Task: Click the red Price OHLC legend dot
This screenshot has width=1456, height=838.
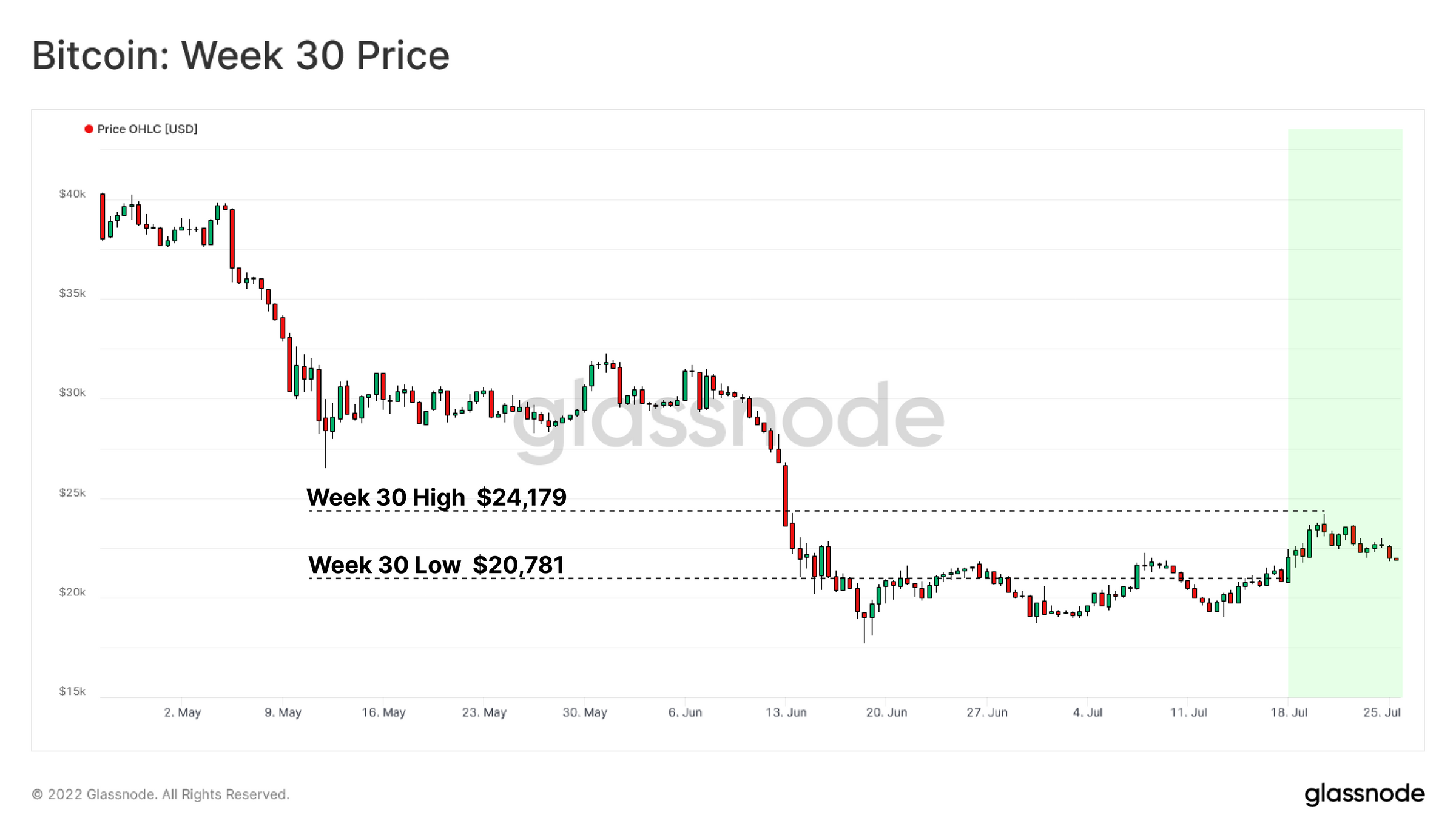Action: pyautogui.click(x=89, y=129)
